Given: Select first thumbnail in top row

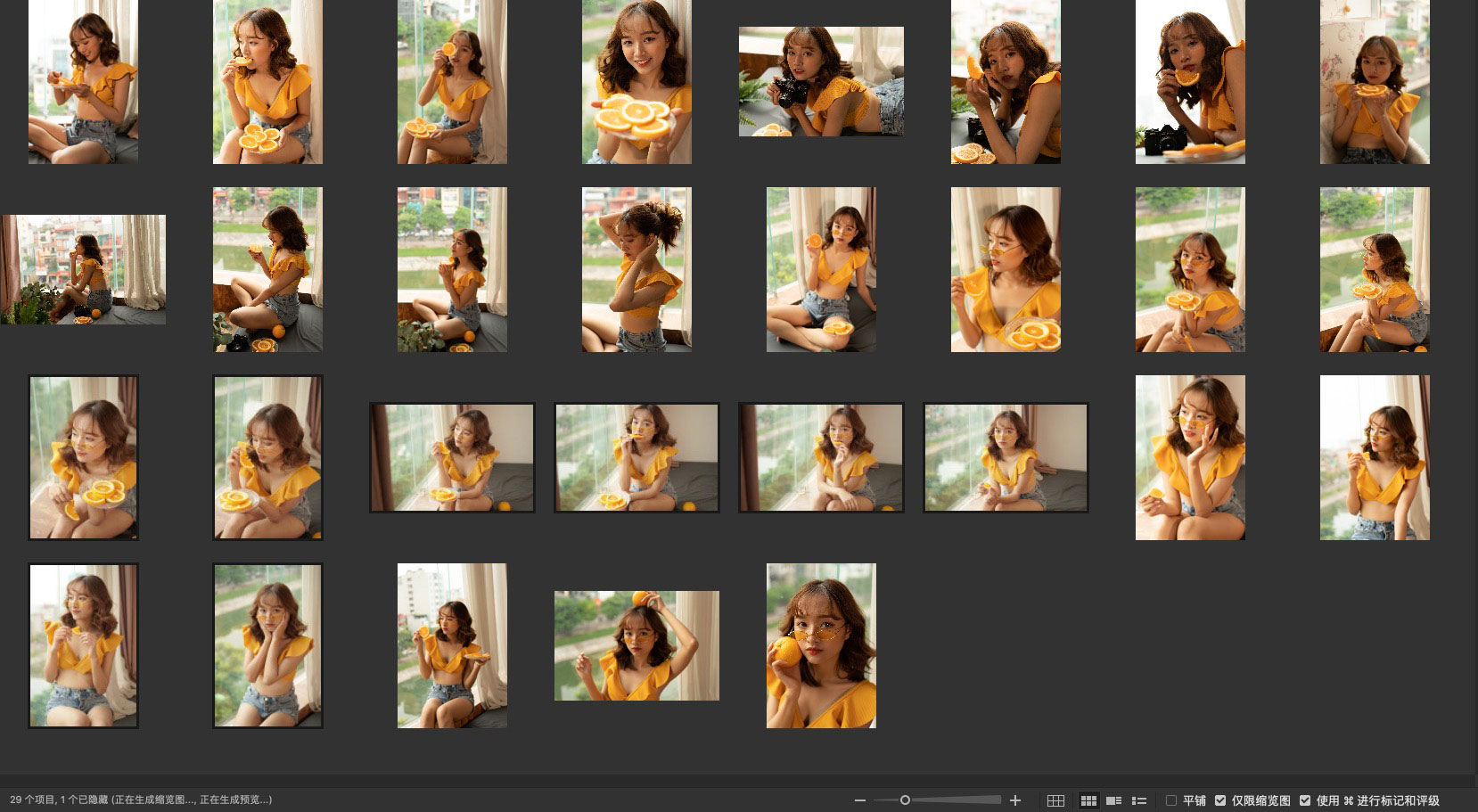Looking at the screenshot, I should [83, 82].
